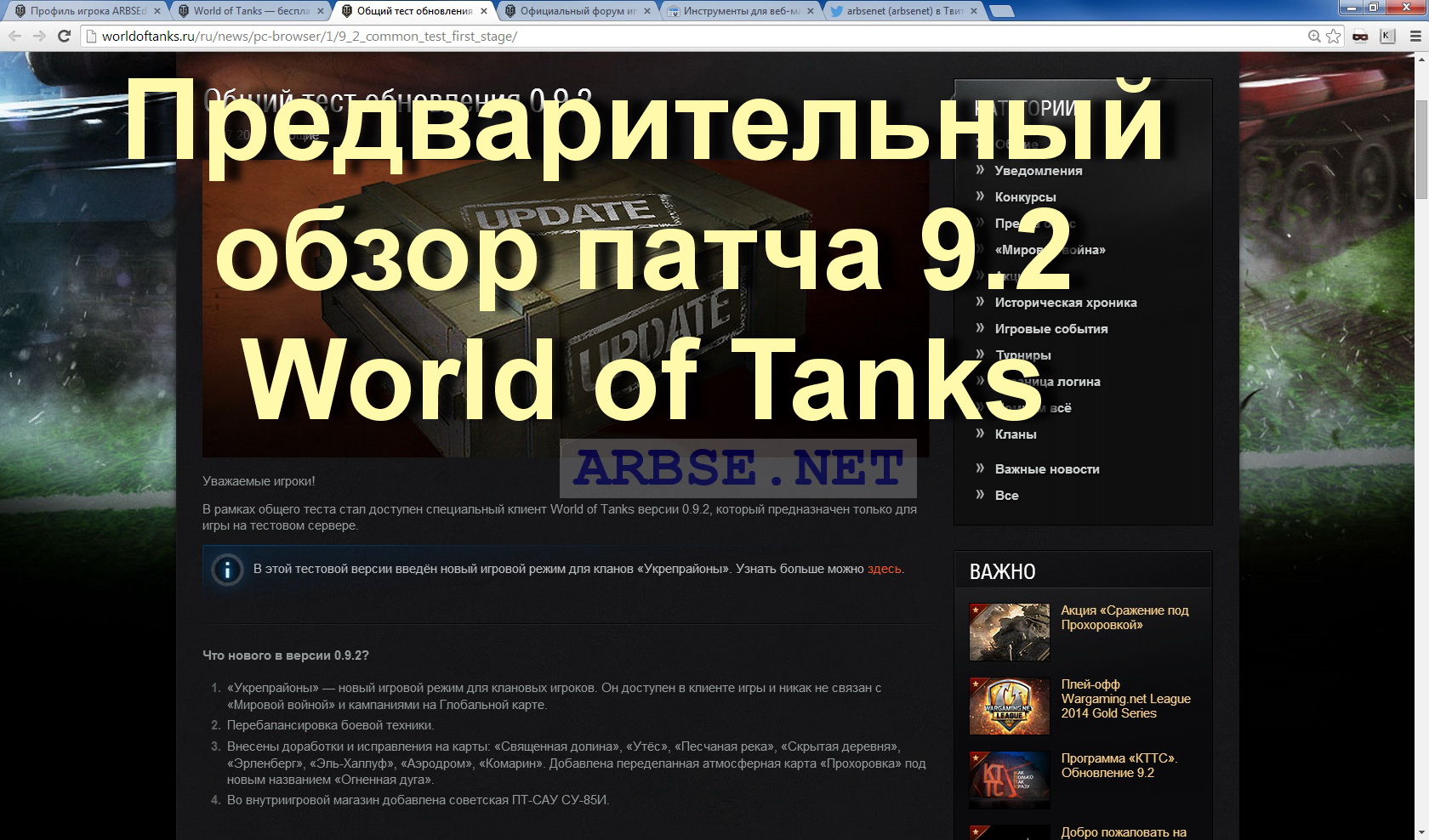
Task: Open 'Акция «Сражение под Прохоровкой»' link
Action: [1124, 618]
